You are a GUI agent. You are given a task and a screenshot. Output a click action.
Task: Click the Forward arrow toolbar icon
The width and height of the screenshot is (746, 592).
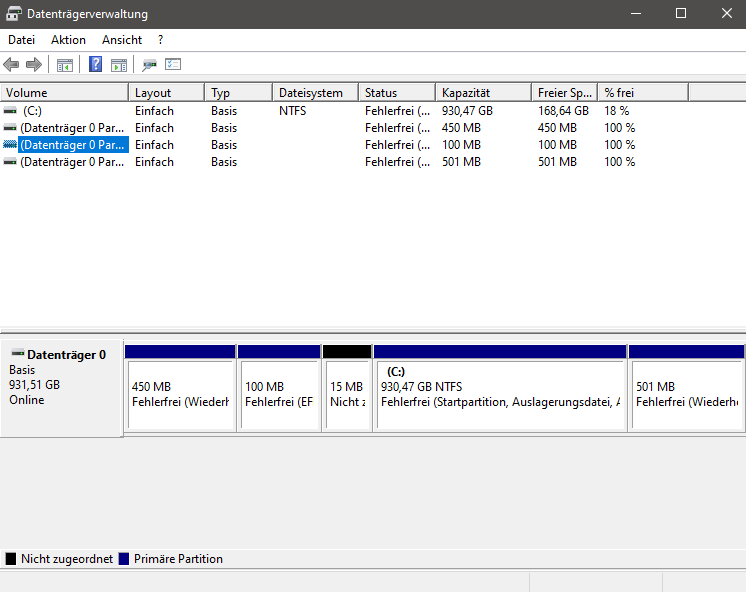(34, 64)
